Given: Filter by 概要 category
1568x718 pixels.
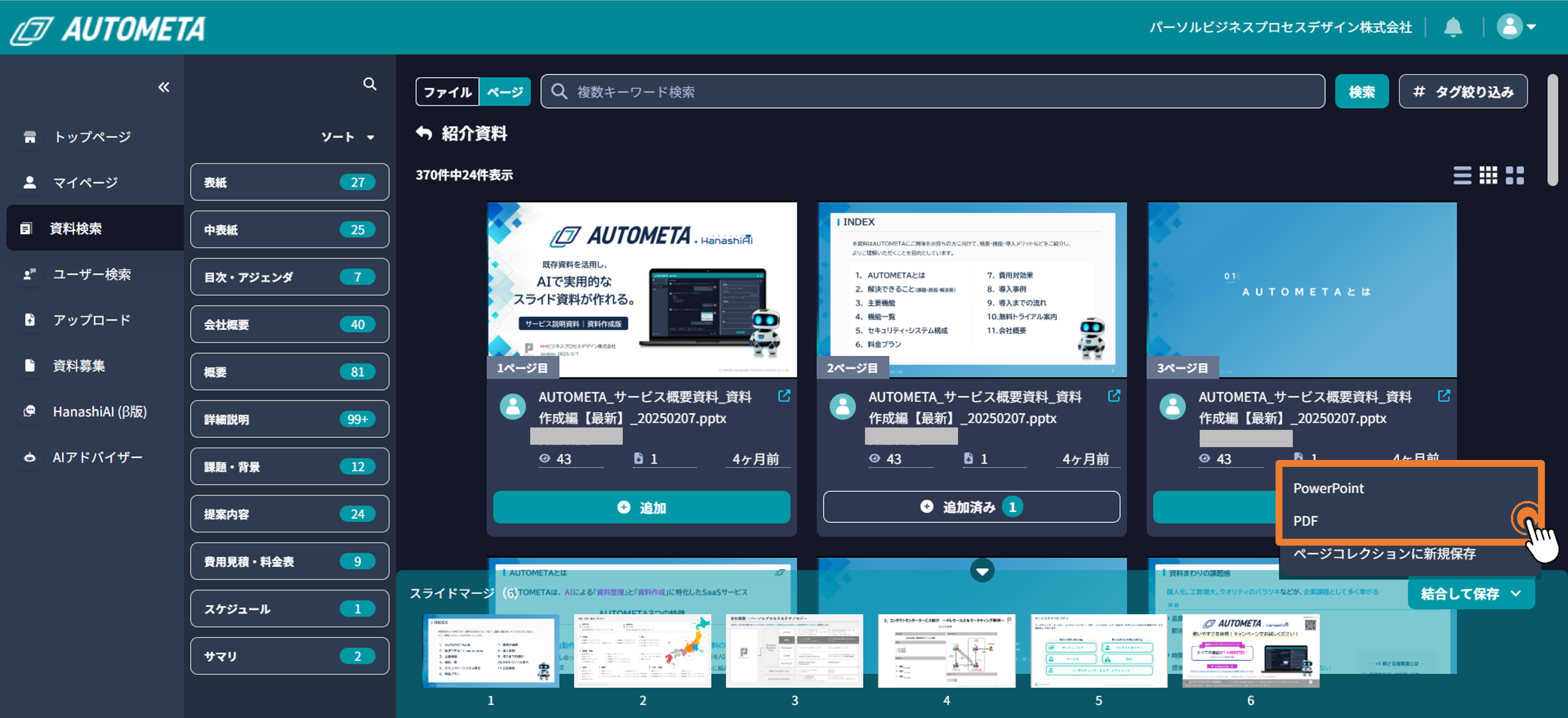Looking at the screenshot, I should click(x=290, y=372).
